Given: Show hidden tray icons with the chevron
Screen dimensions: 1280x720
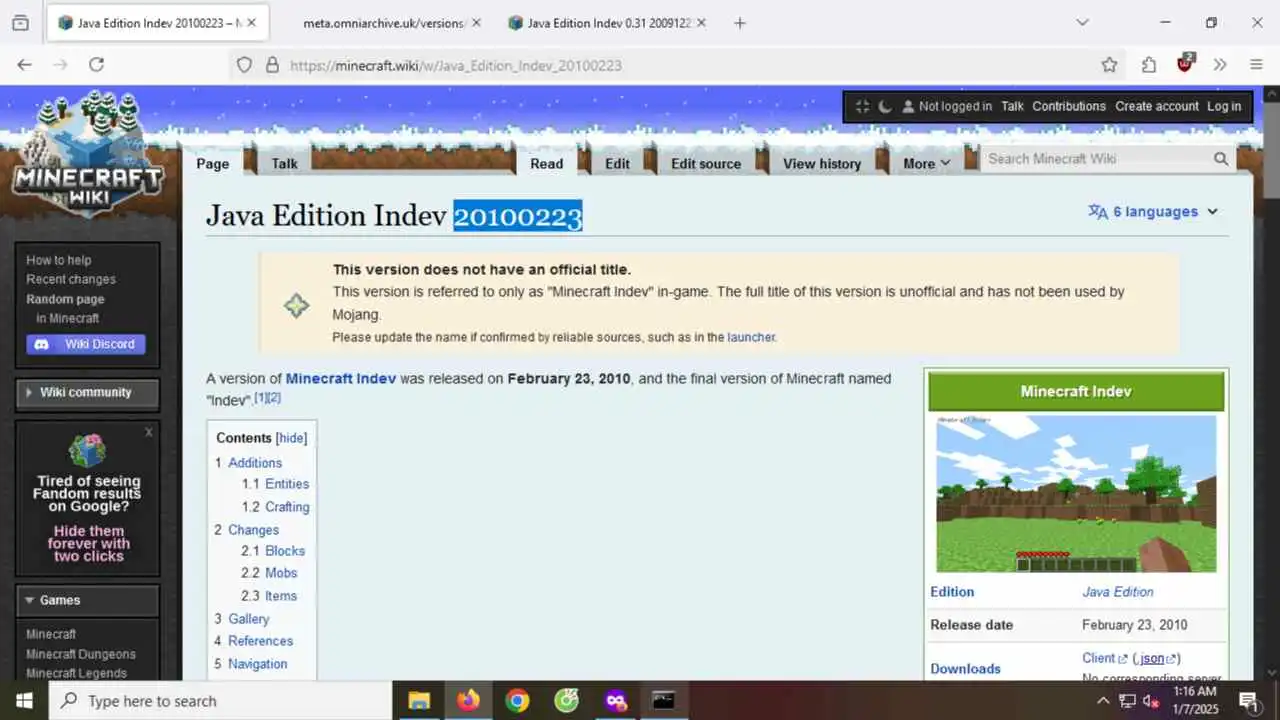Looking at the screenshot, I should [1103, 701].
